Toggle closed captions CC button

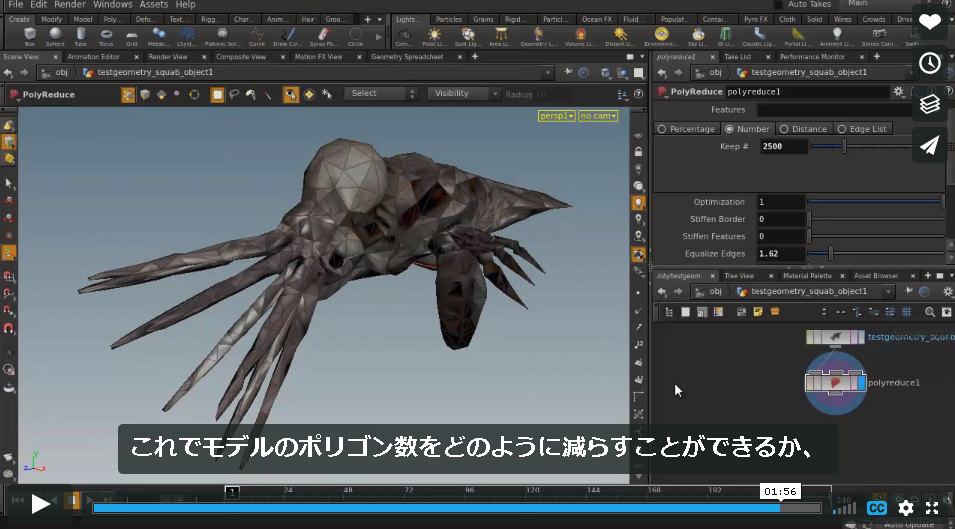click(877, 508)
